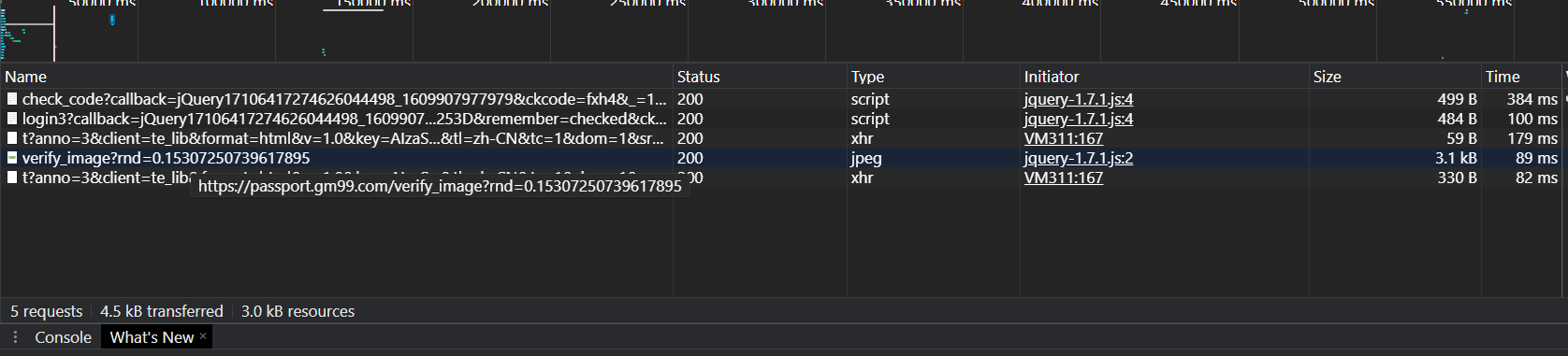This screenshot has width=1568, height=356.
Task: Click the 4.5 kB transferred summary
Action: [x=162, y=311]
